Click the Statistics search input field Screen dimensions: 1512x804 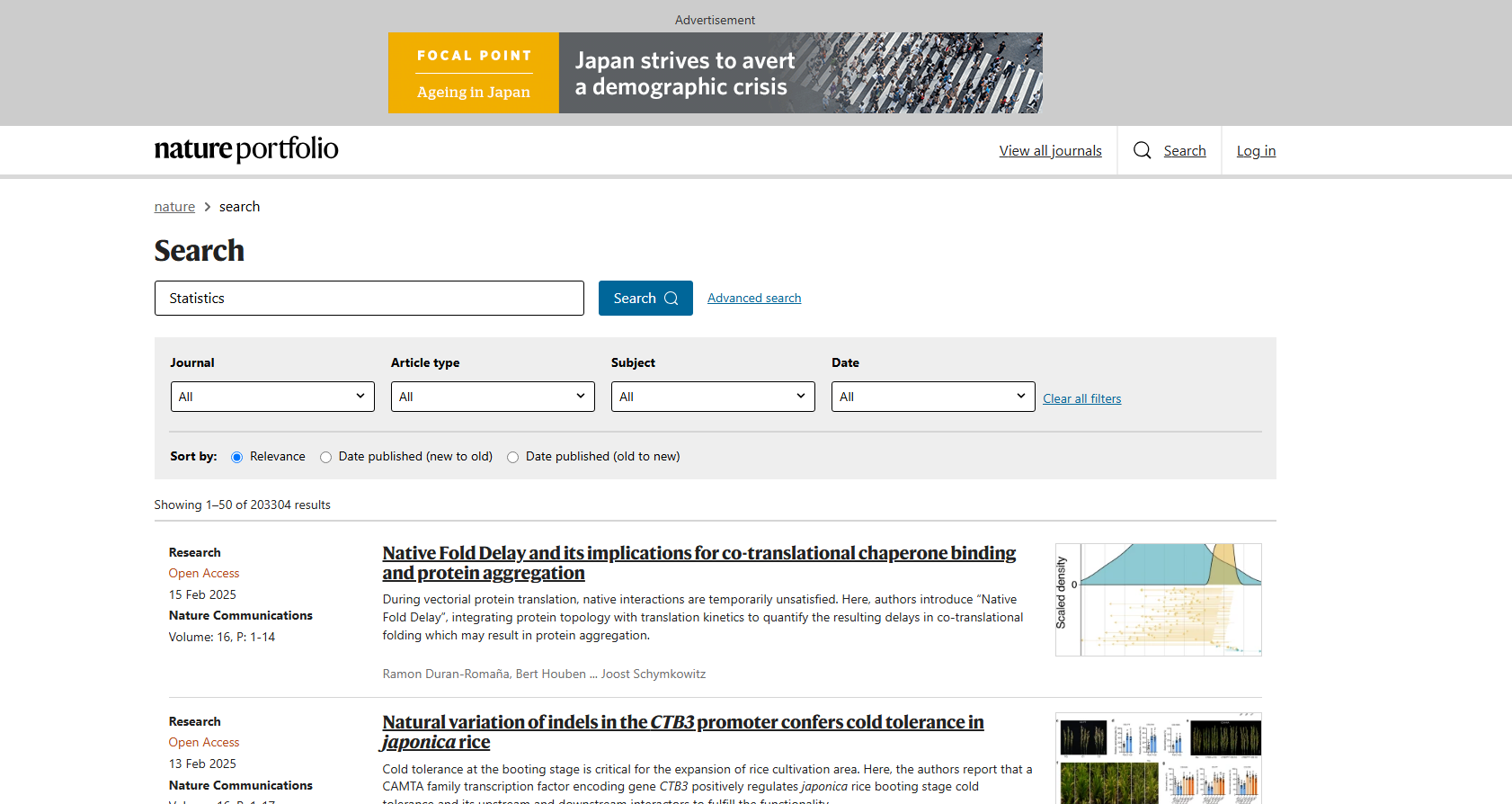click(369, 299)
